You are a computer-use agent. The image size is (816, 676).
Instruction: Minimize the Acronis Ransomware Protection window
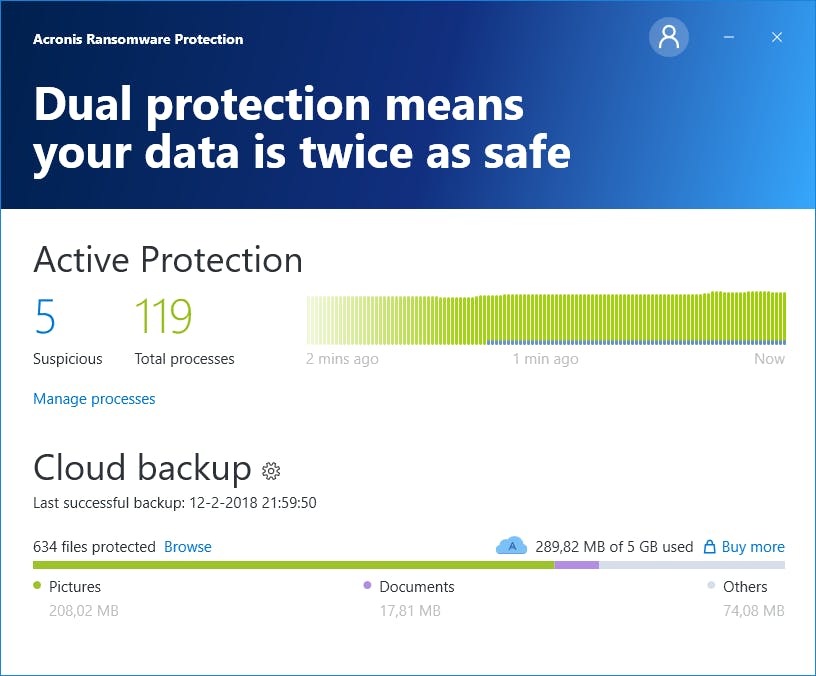(x=729, y=38)
